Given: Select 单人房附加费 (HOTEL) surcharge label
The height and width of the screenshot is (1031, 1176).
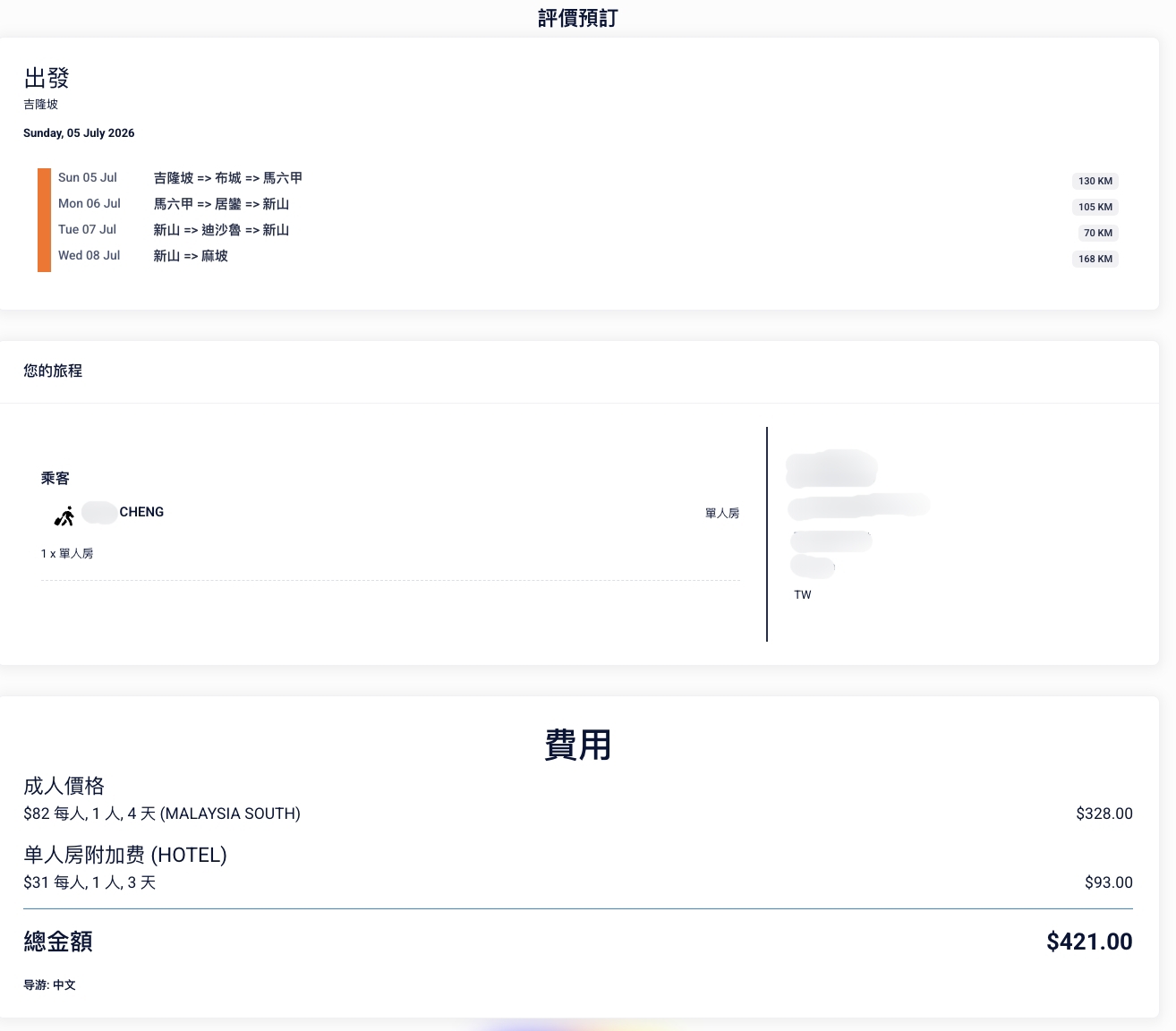Looking at the screenshot, I should click(x=125, y=855).
